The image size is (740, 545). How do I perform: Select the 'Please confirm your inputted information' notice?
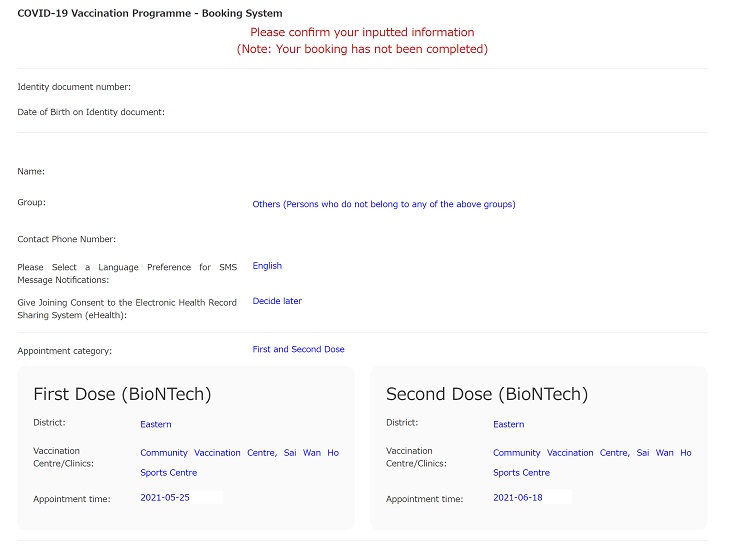362,32
